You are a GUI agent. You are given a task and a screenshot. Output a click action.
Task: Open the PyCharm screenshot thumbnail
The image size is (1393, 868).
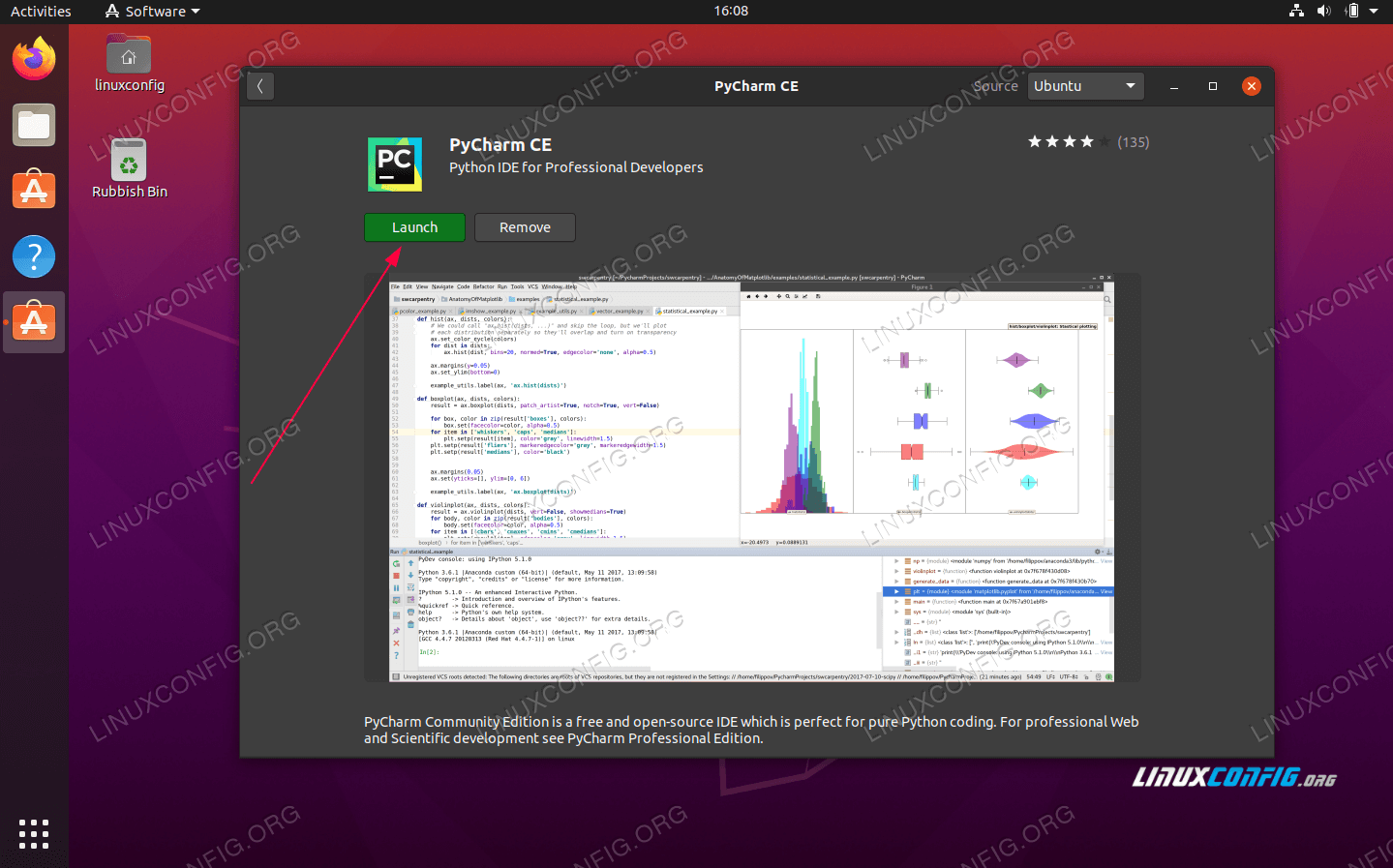click(751, 478)
